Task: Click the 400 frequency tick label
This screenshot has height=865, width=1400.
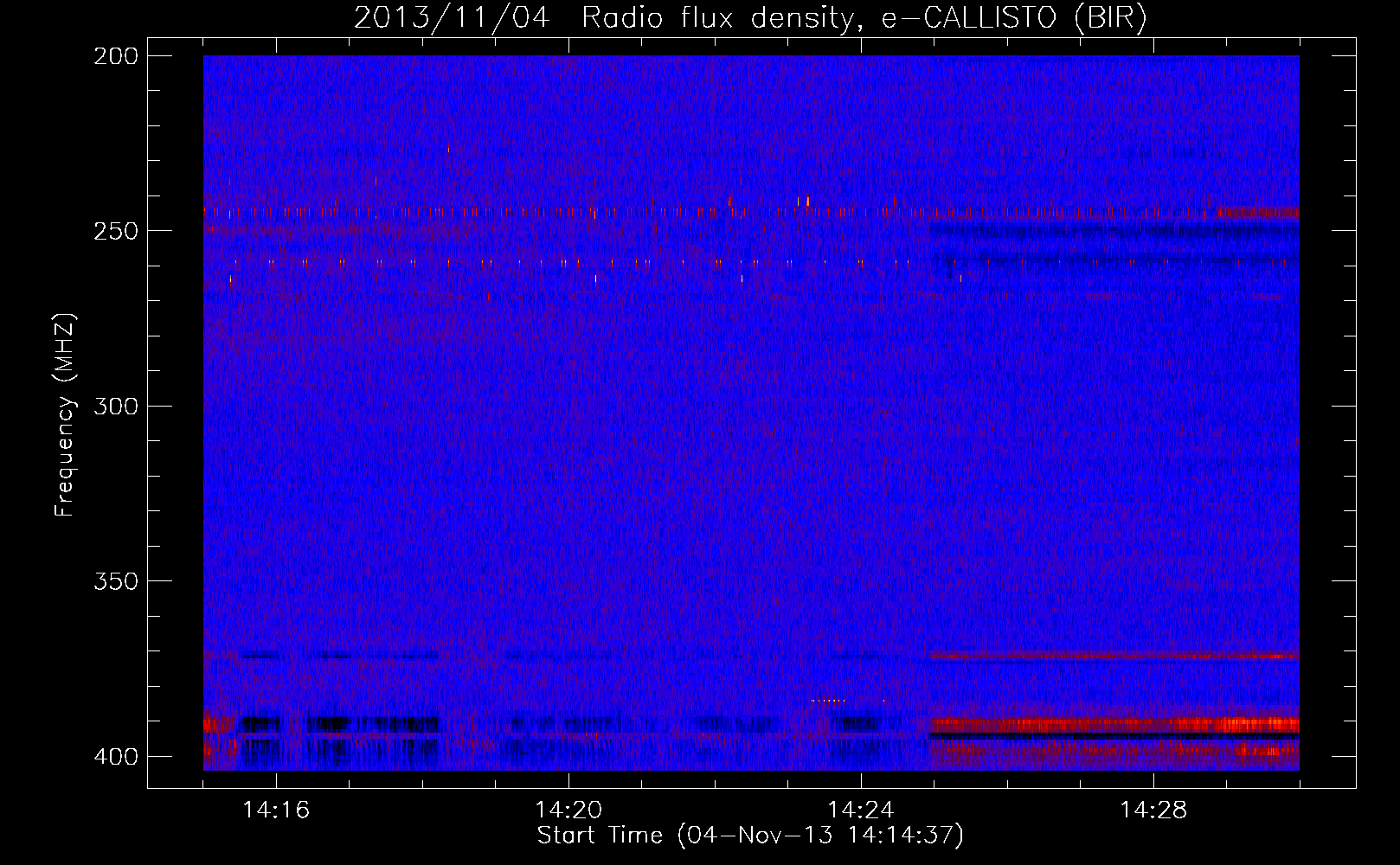Action: click(115, 757)
